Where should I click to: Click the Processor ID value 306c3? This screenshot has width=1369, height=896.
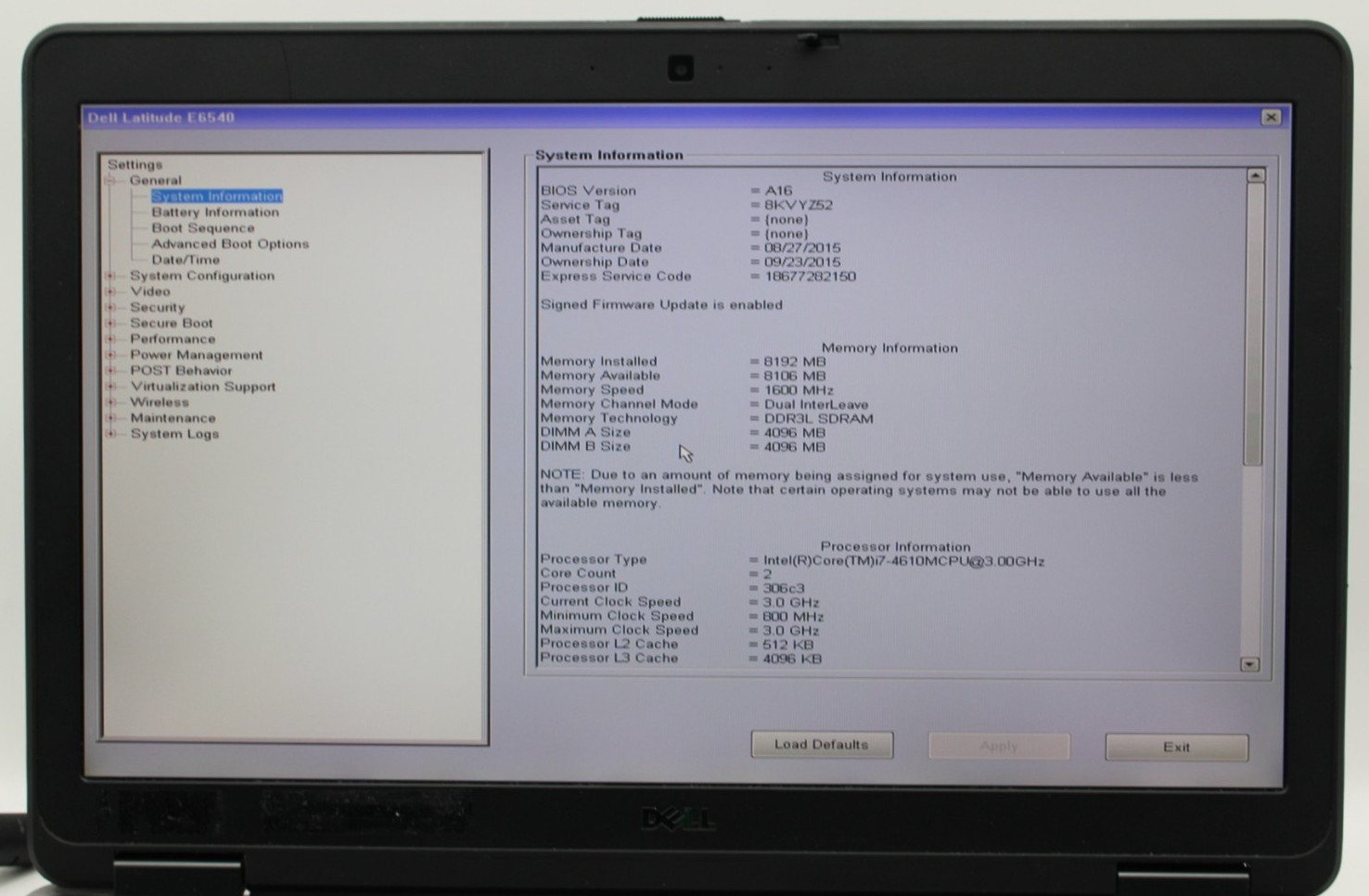click(x=784, y=588)
